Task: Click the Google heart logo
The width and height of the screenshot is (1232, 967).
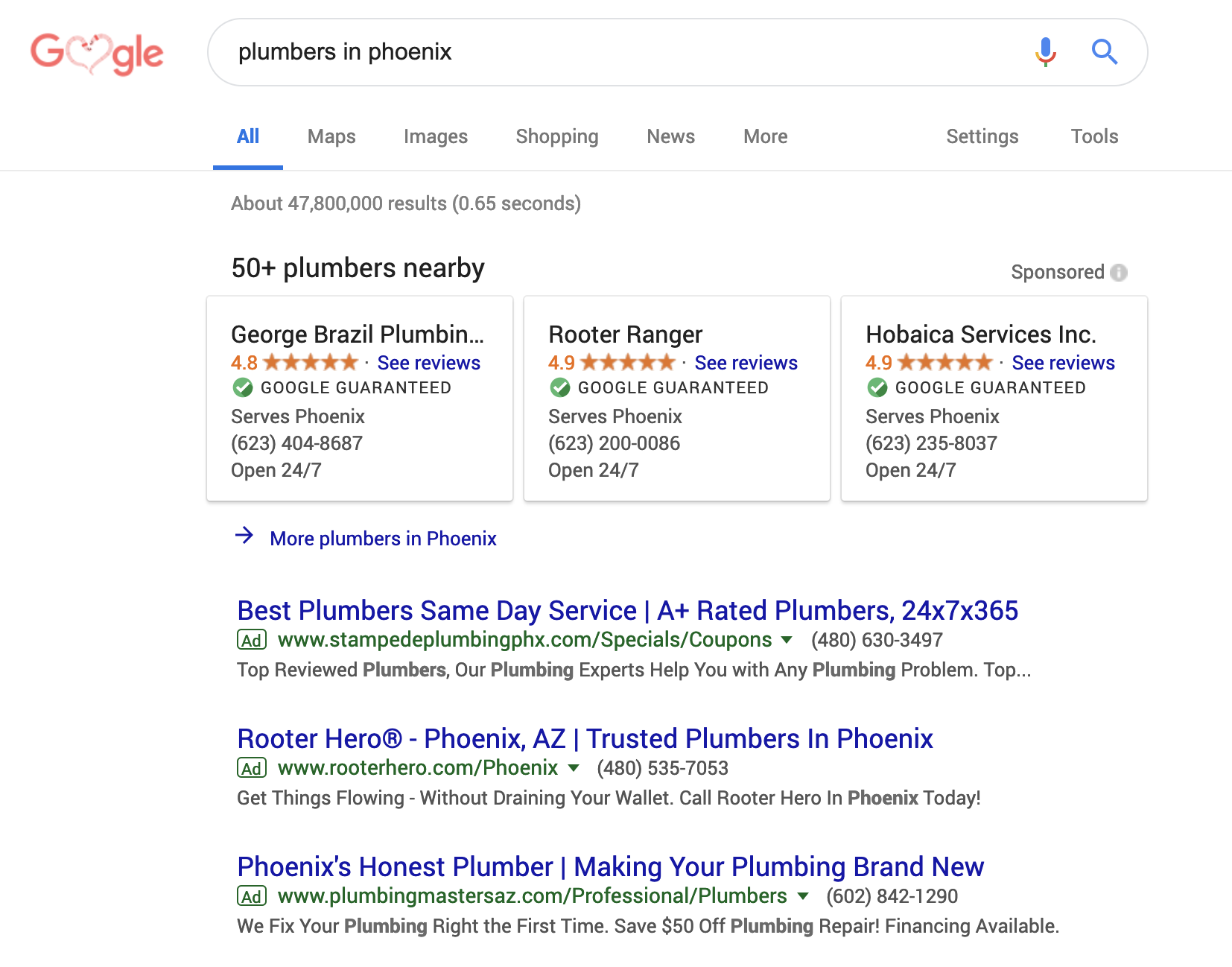Action: click(97, 53)
